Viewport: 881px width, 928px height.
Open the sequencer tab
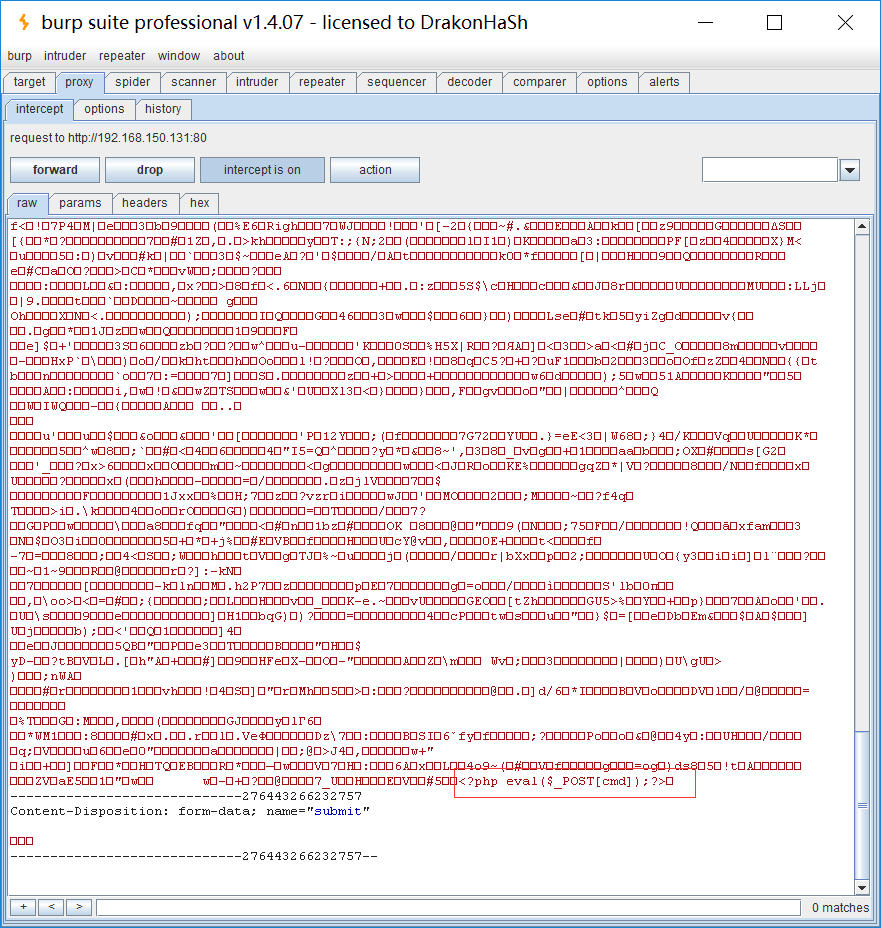396,82
